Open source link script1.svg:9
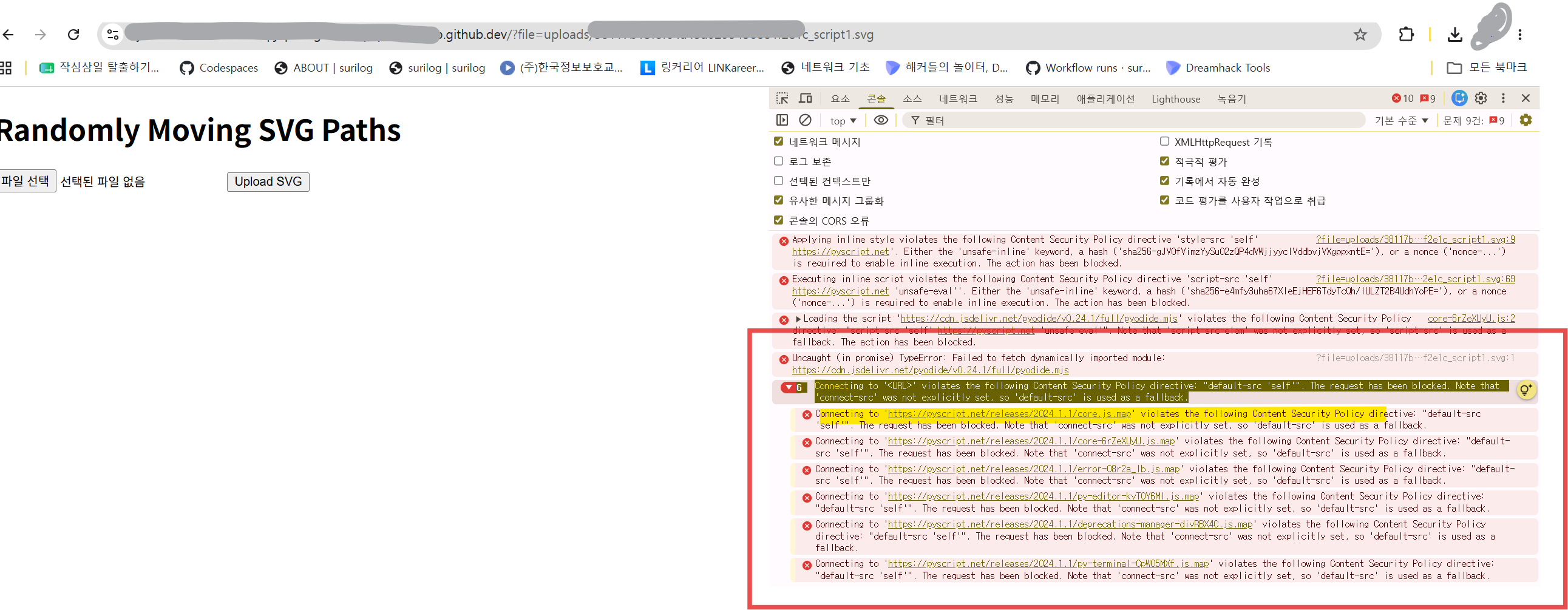1568x610 pixels. (x=1415, y=239)
